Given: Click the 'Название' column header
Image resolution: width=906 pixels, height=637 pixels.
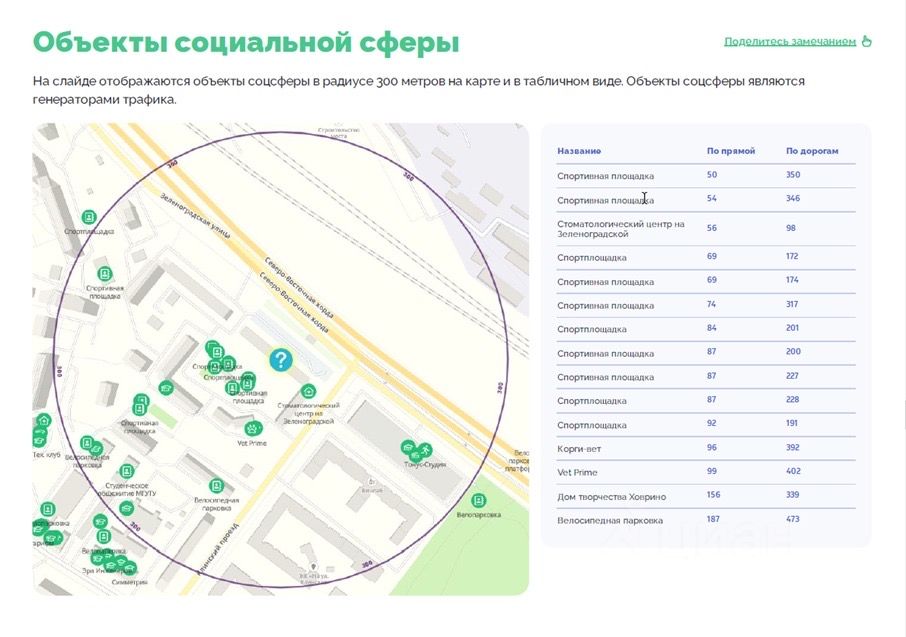Looking at the screenshot, I should point(579,151).
